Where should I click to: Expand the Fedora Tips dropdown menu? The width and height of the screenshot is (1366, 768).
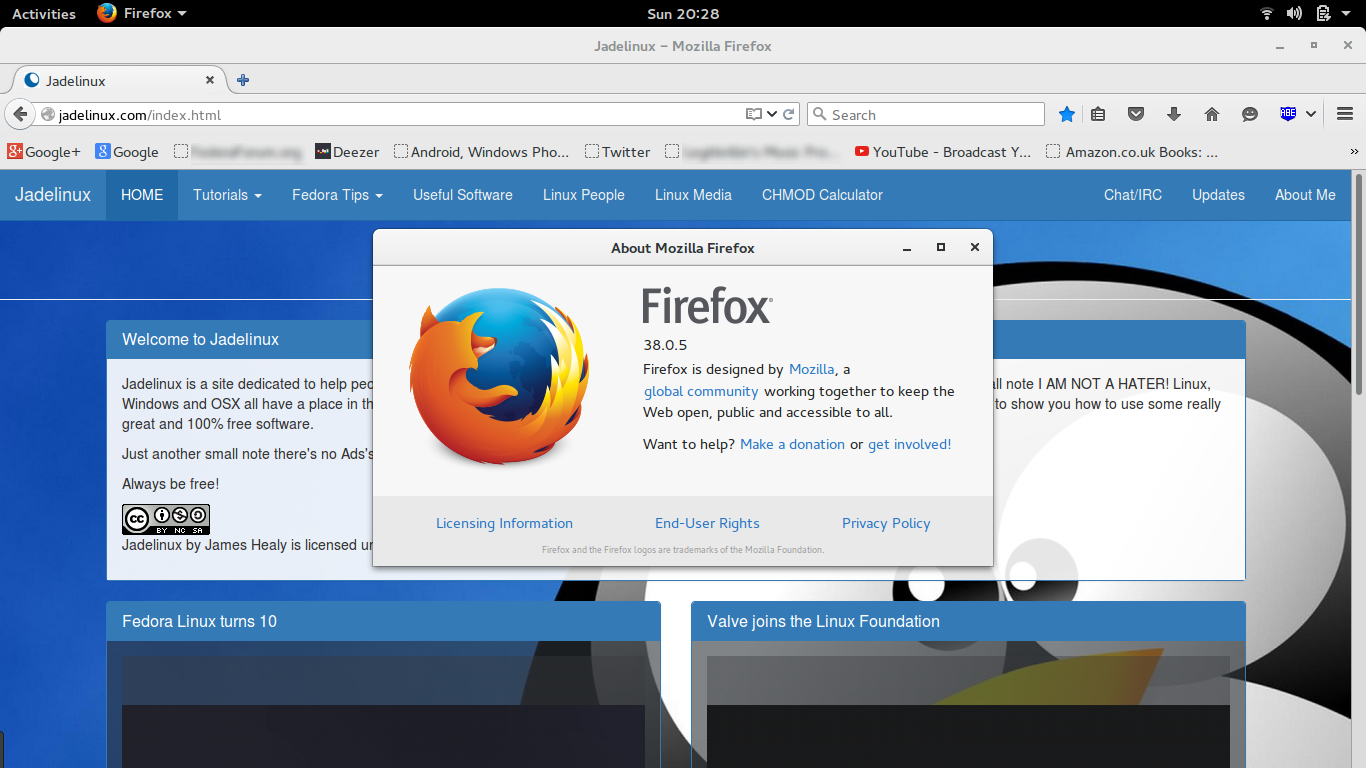pos(337,195)
